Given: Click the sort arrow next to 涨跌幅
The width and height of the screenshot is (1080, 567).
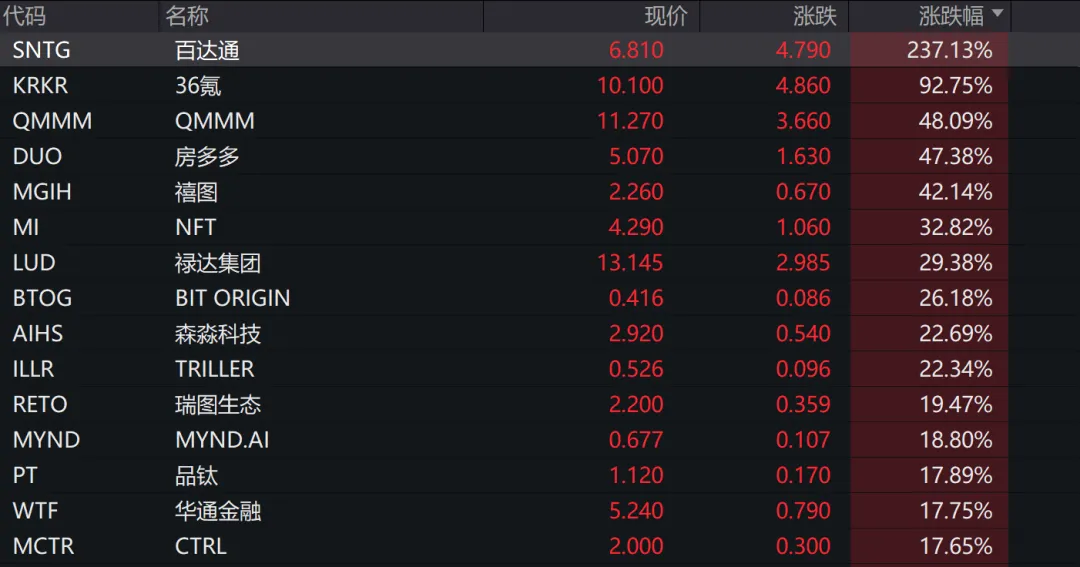Looking at the screenshot, I should pyautogui.click(x=997, y=16).
